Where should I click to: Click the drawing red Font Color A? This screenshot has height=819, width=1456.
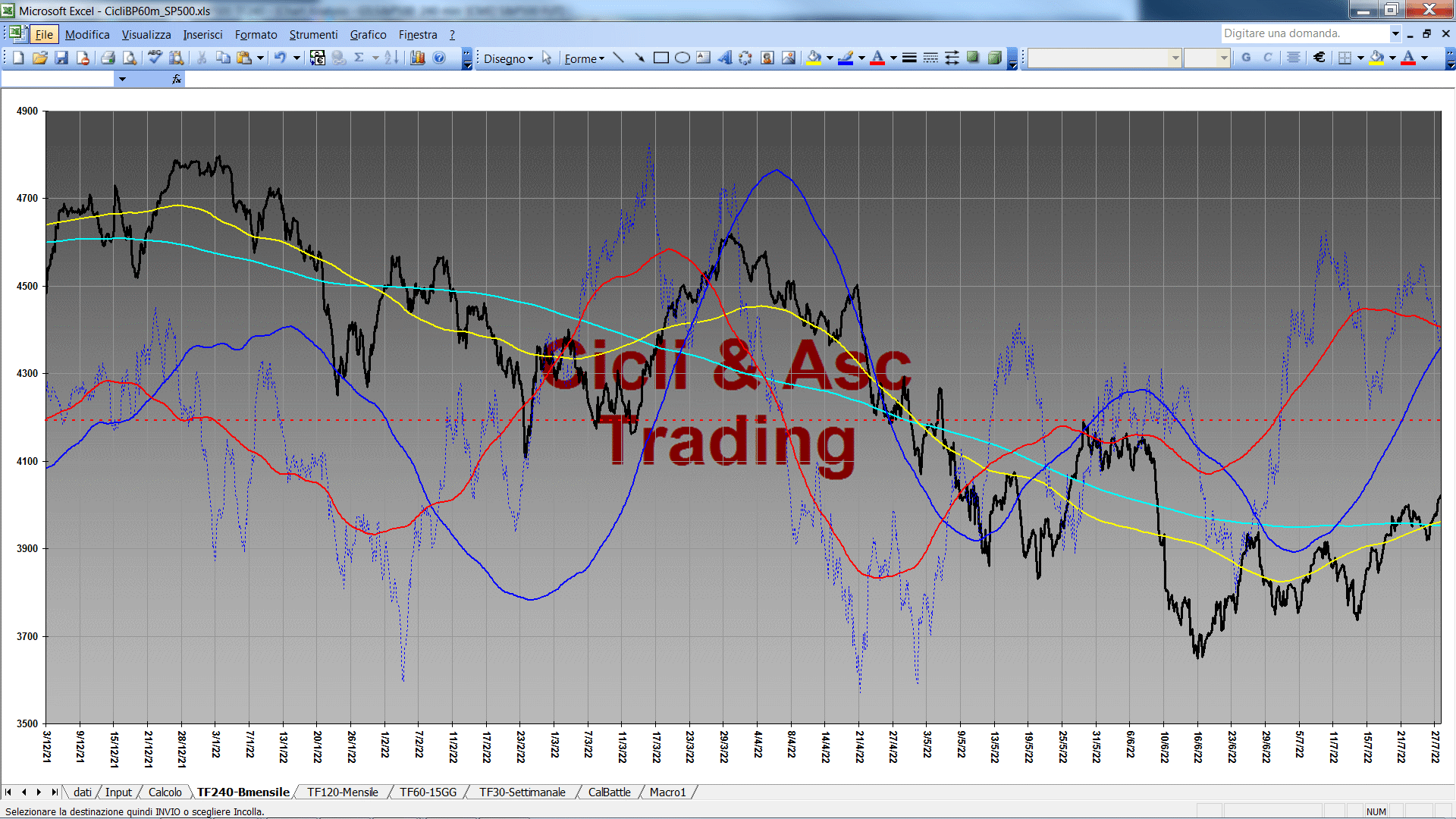coord(877,58)
